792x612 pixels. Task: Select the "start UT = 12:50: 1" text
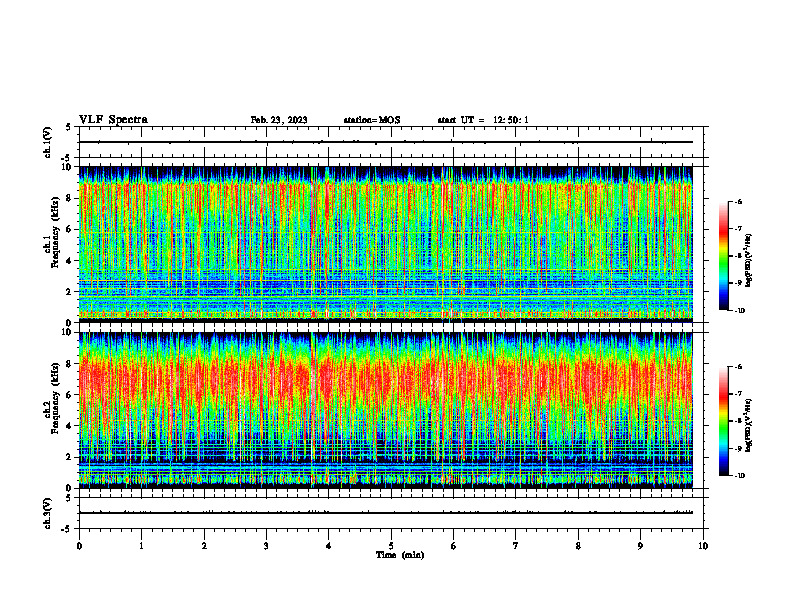point(483,120)
